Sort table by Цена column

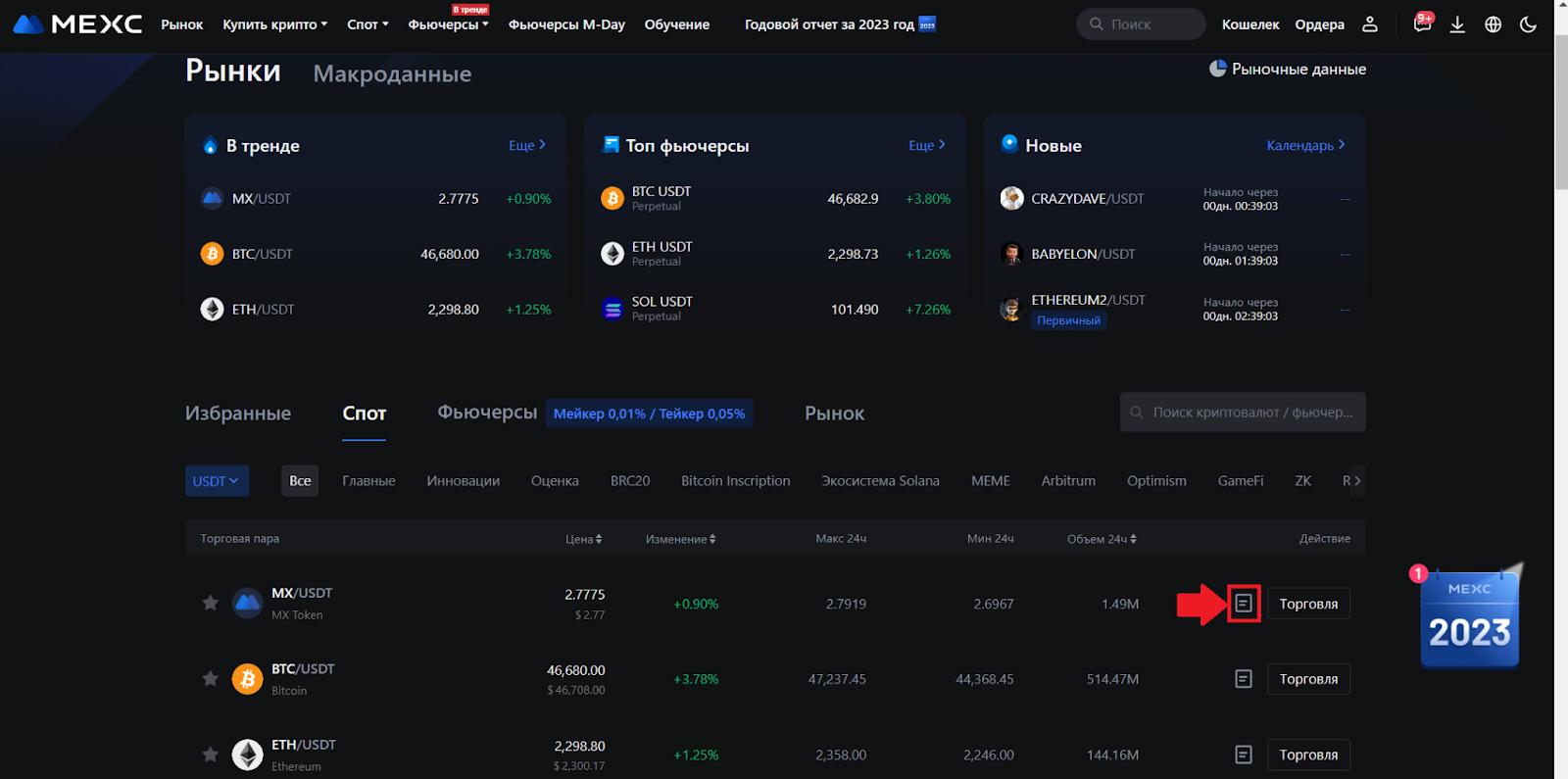click(583, 539)
